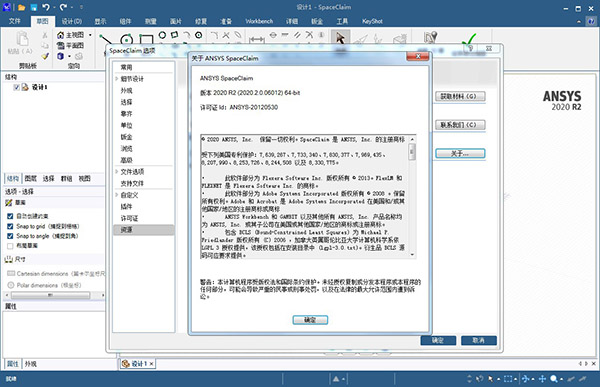Toggle Snap to grid checkbox

tap(10, 226)
